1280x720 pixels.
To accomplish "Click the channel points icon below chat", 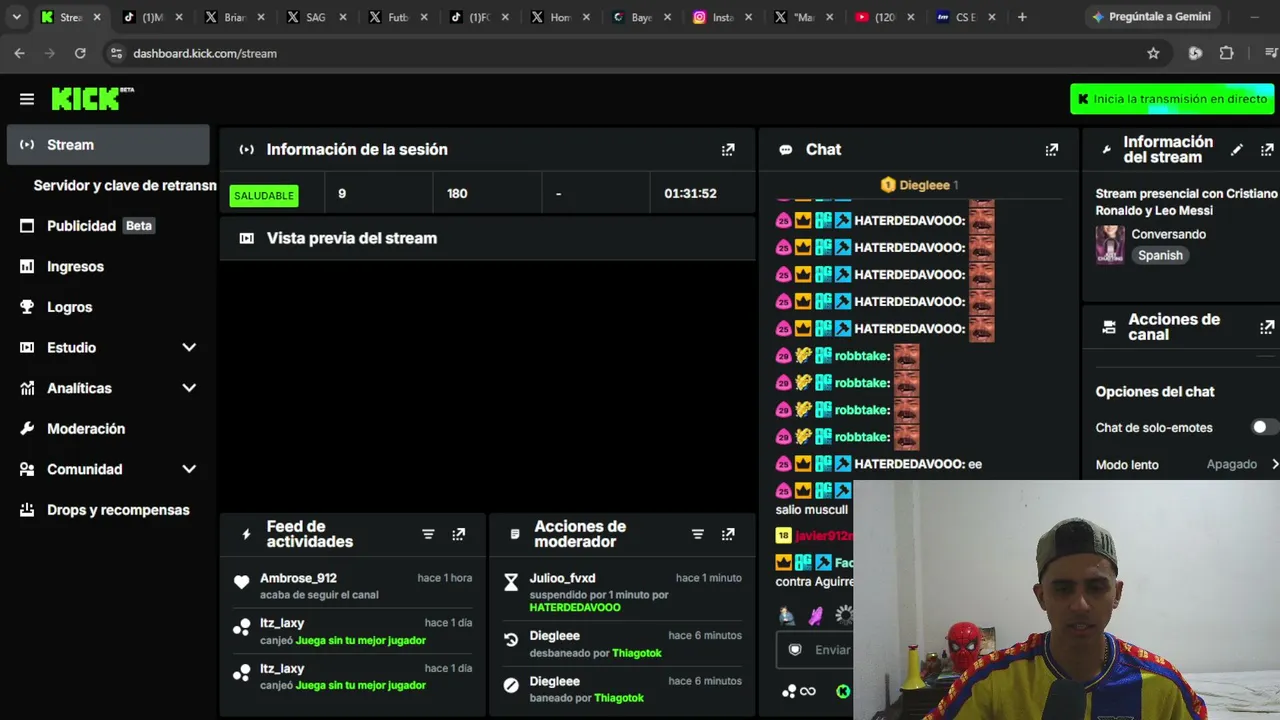I will (789, 691).
